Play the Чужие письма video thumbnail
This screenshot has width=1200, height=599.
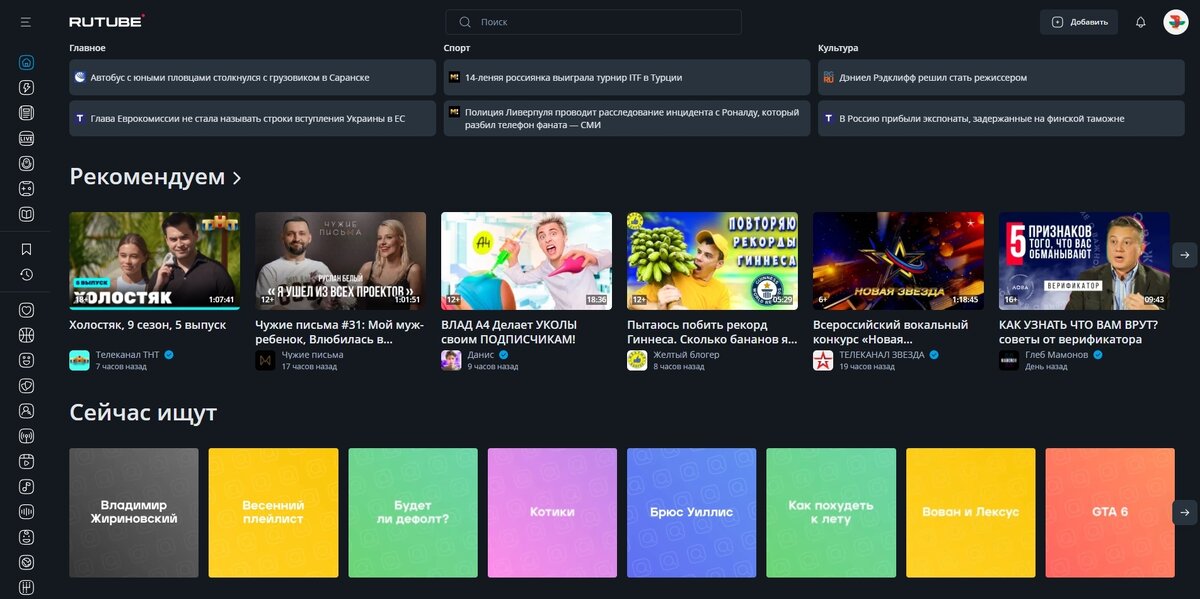(x=340, y=260)
